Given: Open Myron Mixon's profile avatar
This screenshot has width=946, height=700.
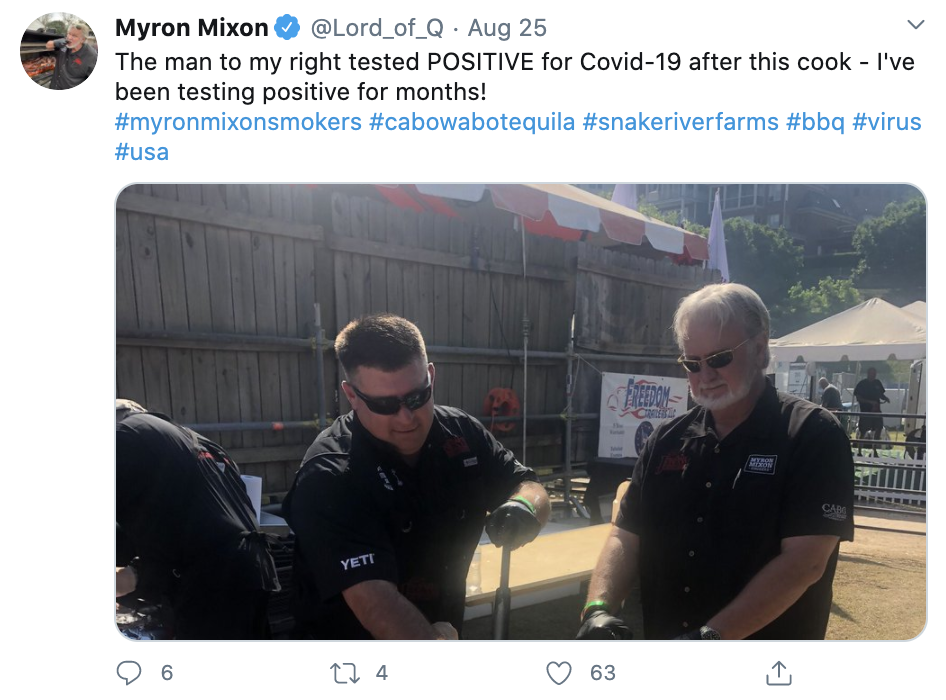Looking at the screenshot, I should click(x=59, y=51).
